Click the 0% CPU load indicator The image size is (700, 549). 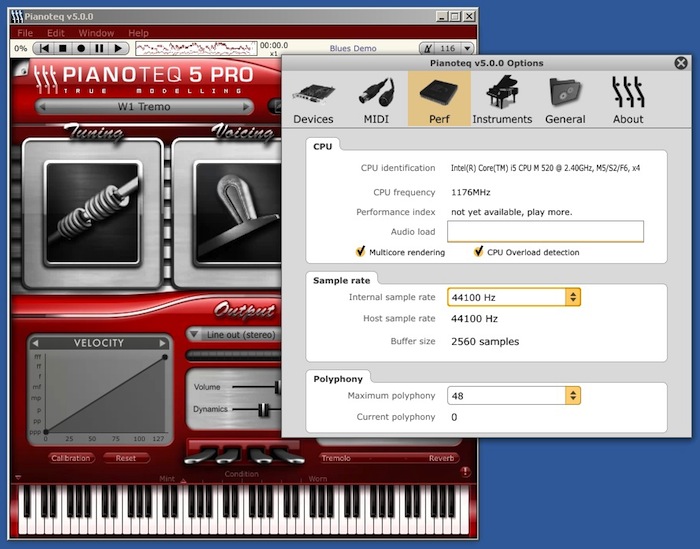coord(21,48)
